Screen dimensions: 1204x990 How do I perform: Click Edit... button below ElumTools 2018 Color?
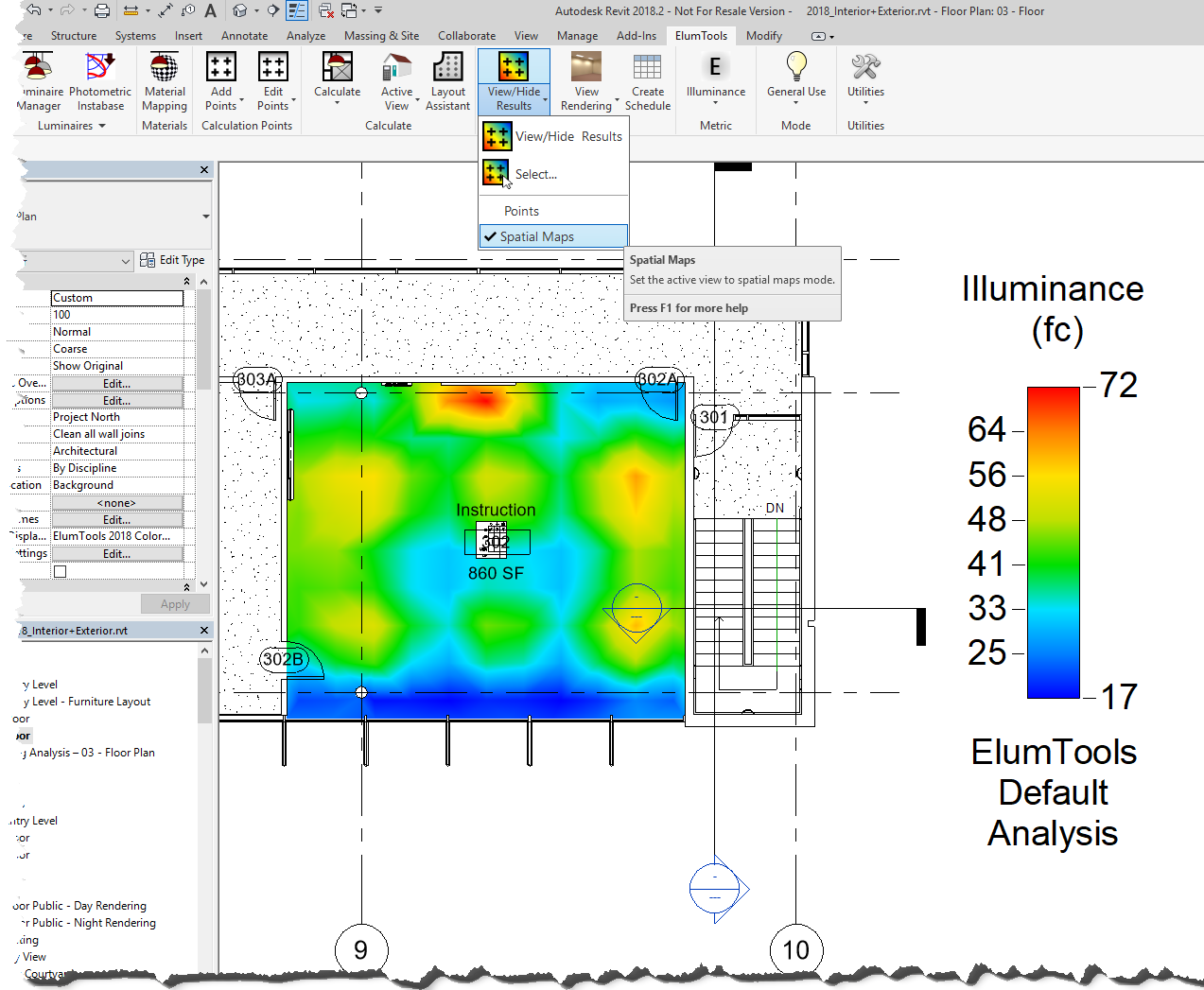tap(117, 554)
